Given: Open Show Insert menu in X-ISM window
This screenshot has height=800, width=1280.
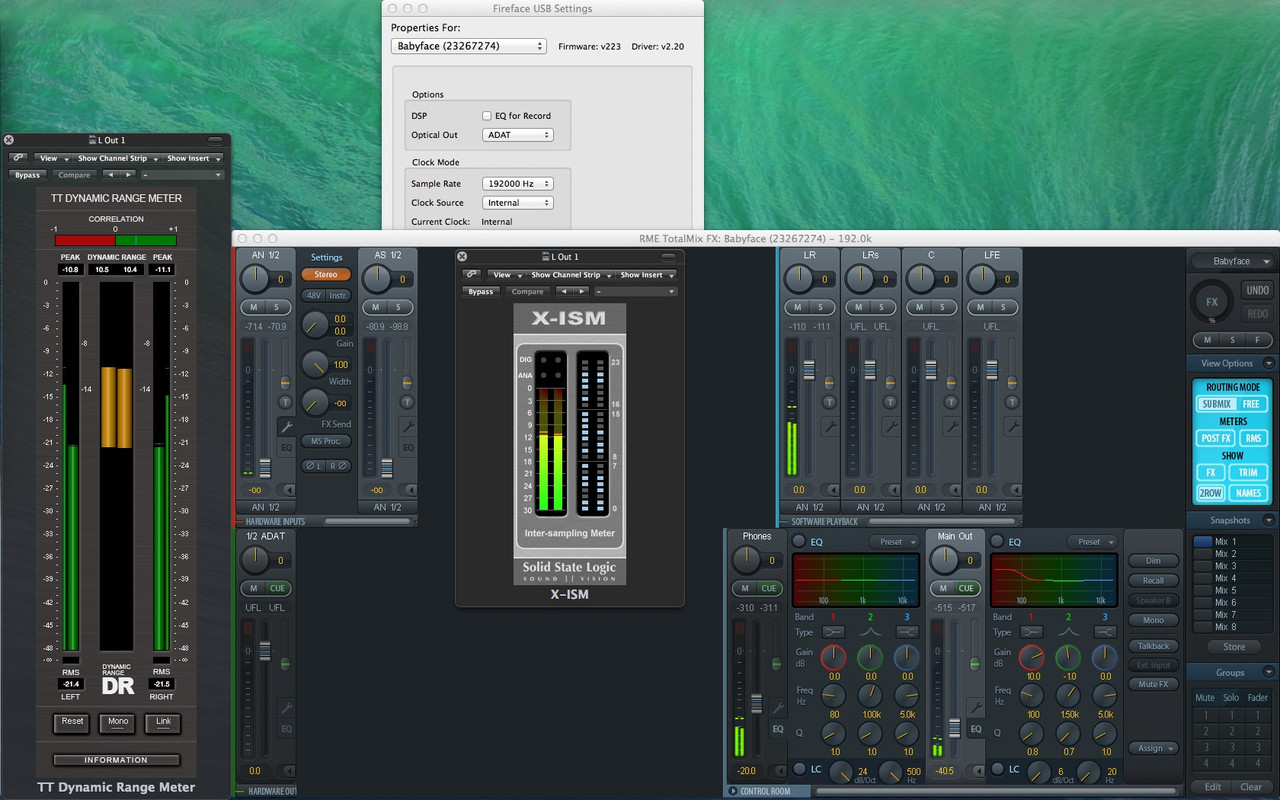Looking at the screenshot, I should [645, 275].
